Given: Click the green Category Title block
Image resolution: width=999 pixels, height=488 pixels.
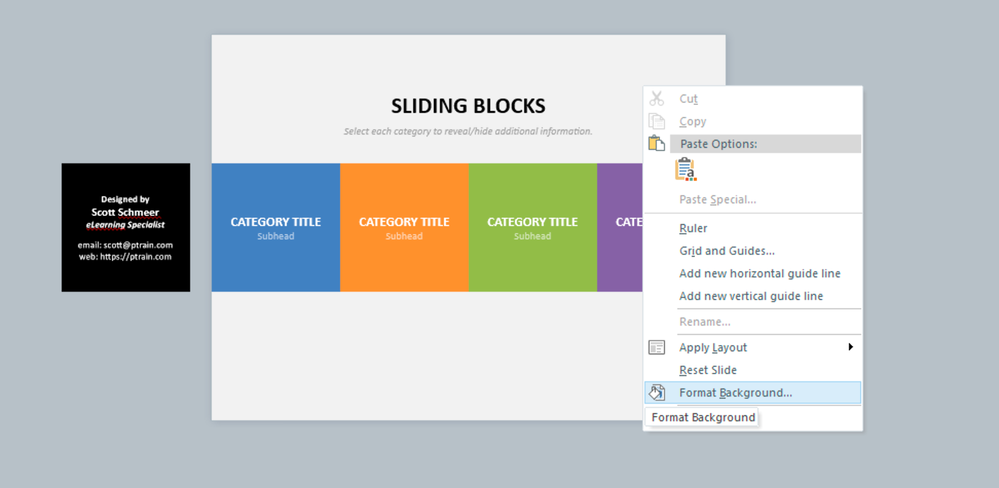Looking at the screenshot, I should click(x=532, y=228).
